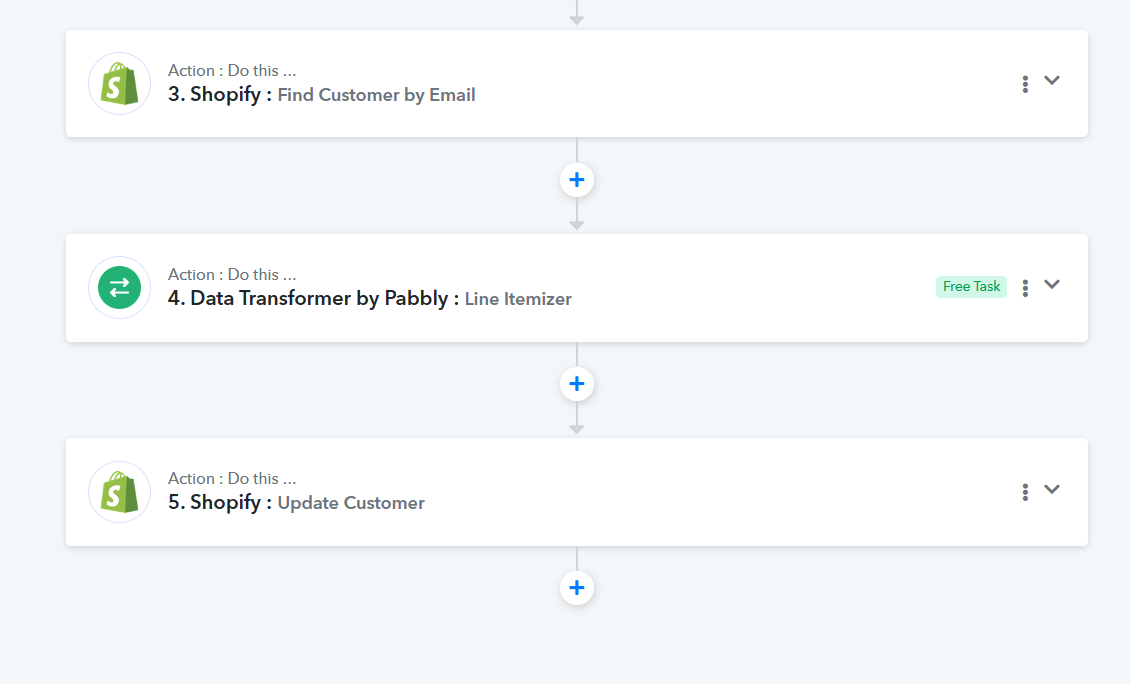
Task: Click 'Action : Do this ...' on step 5
Action: click(232, 479)
